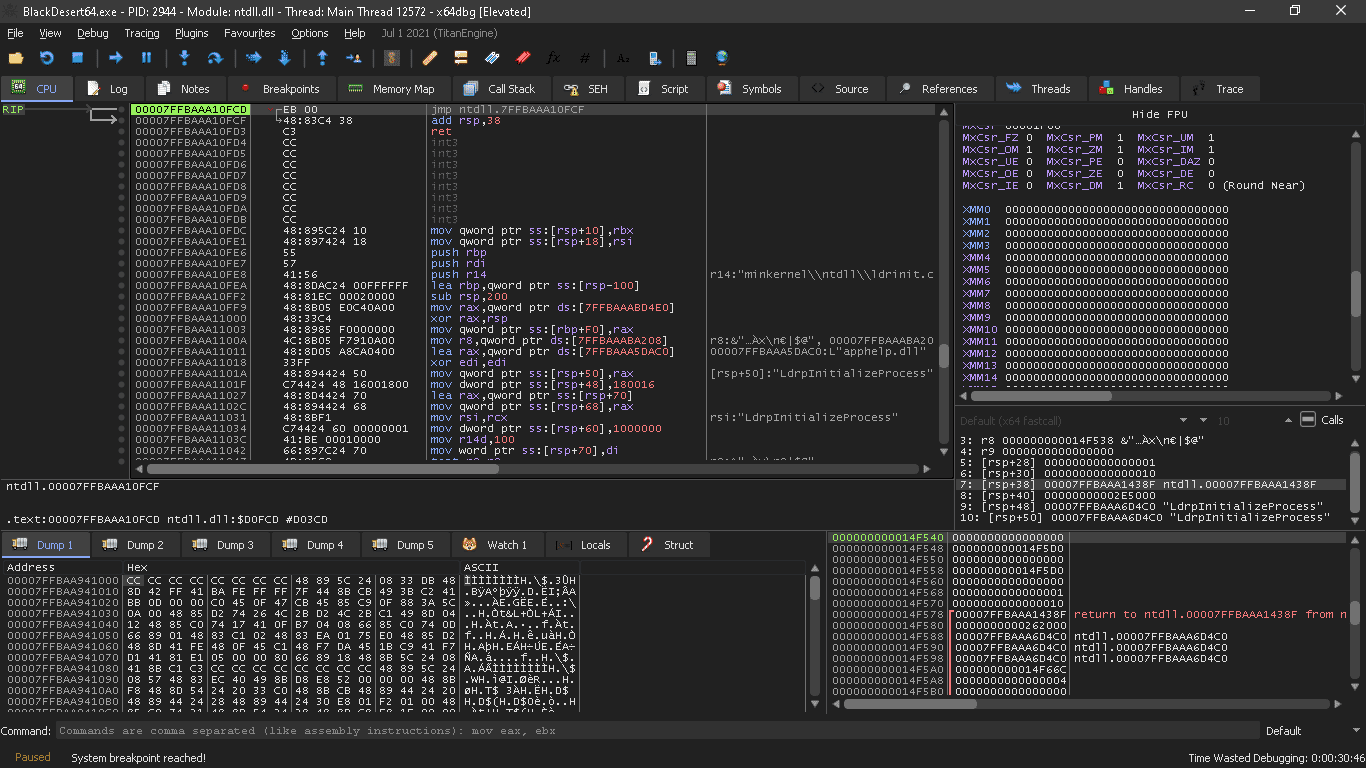Switch to the Log tab
This screenshot has width=1366, height=768.
108,89
